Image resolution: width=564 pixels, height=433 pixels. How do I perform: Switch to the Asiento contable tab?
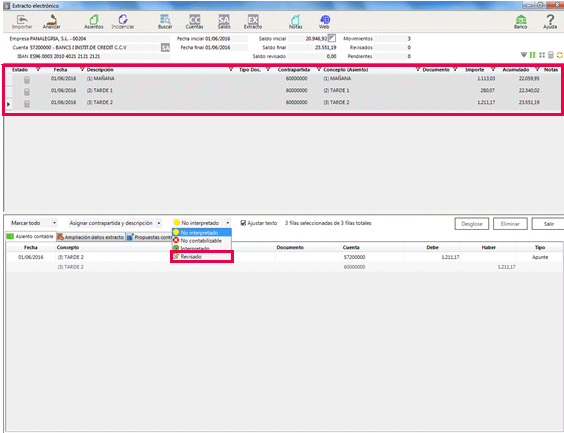30,236
